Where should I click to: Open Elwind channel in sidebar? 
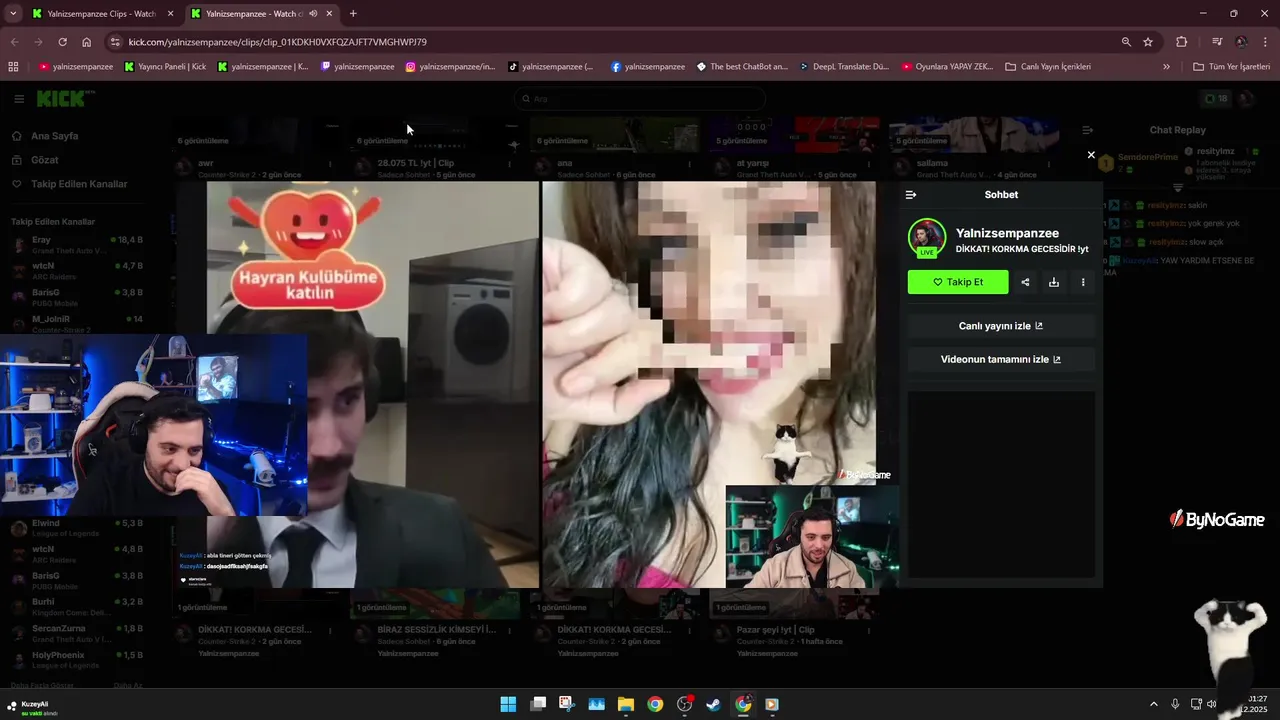click(78, 528)
